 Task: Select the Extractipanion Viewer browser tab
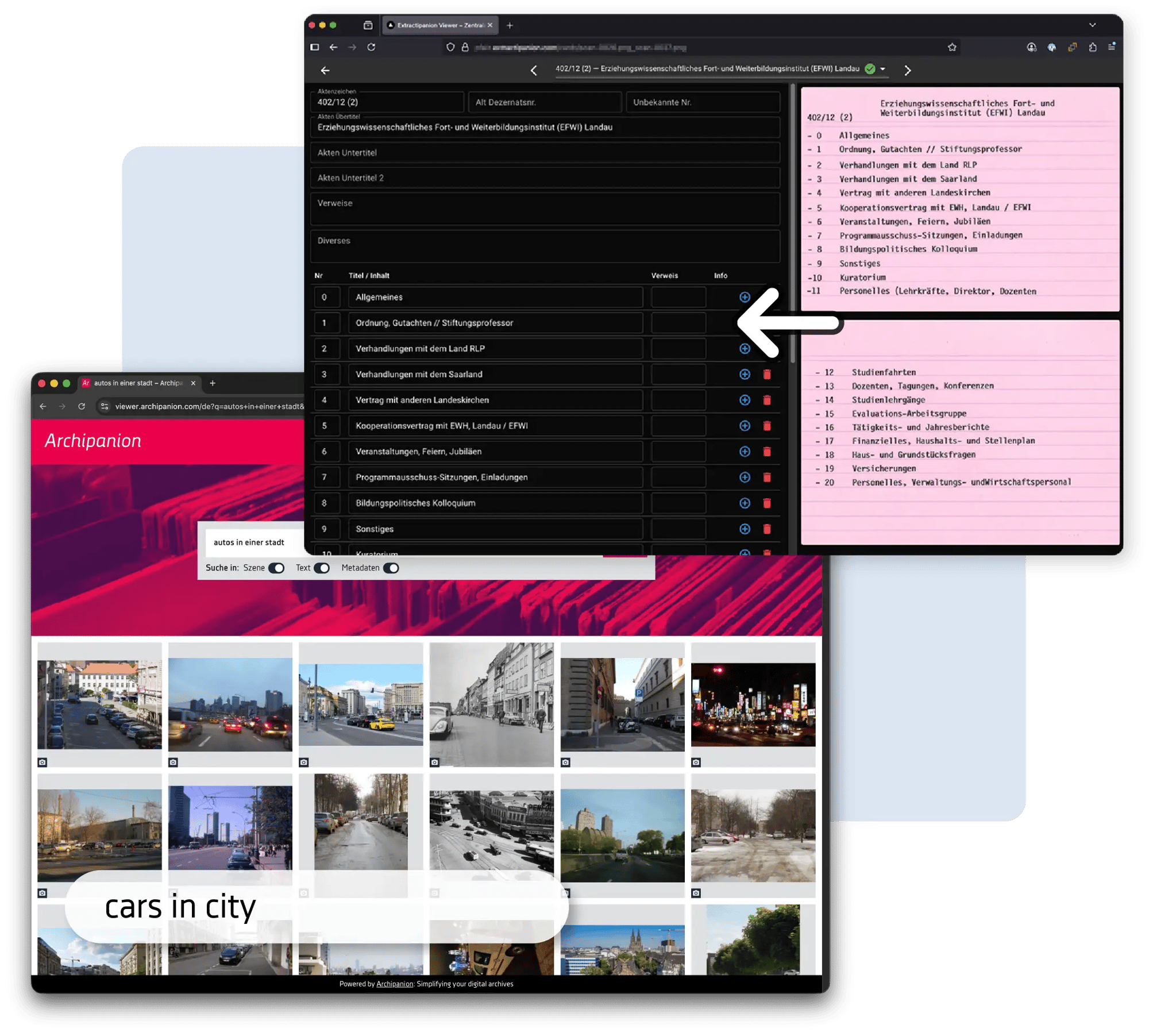click(x=437, y=25)
